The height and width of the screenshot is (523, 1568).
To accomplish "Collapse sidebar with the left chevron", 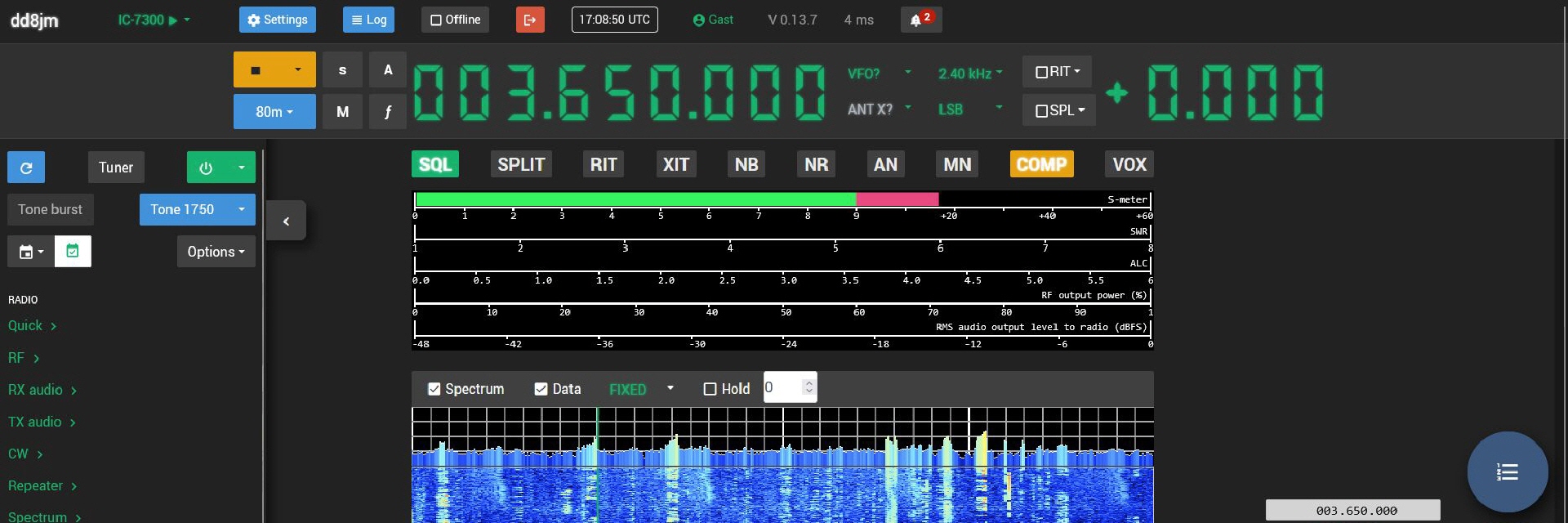I will 286,221.
